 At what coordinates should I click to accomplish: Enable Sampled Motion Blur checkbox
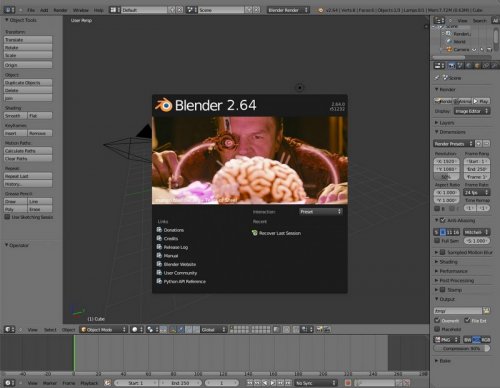(x=443, y=252)
